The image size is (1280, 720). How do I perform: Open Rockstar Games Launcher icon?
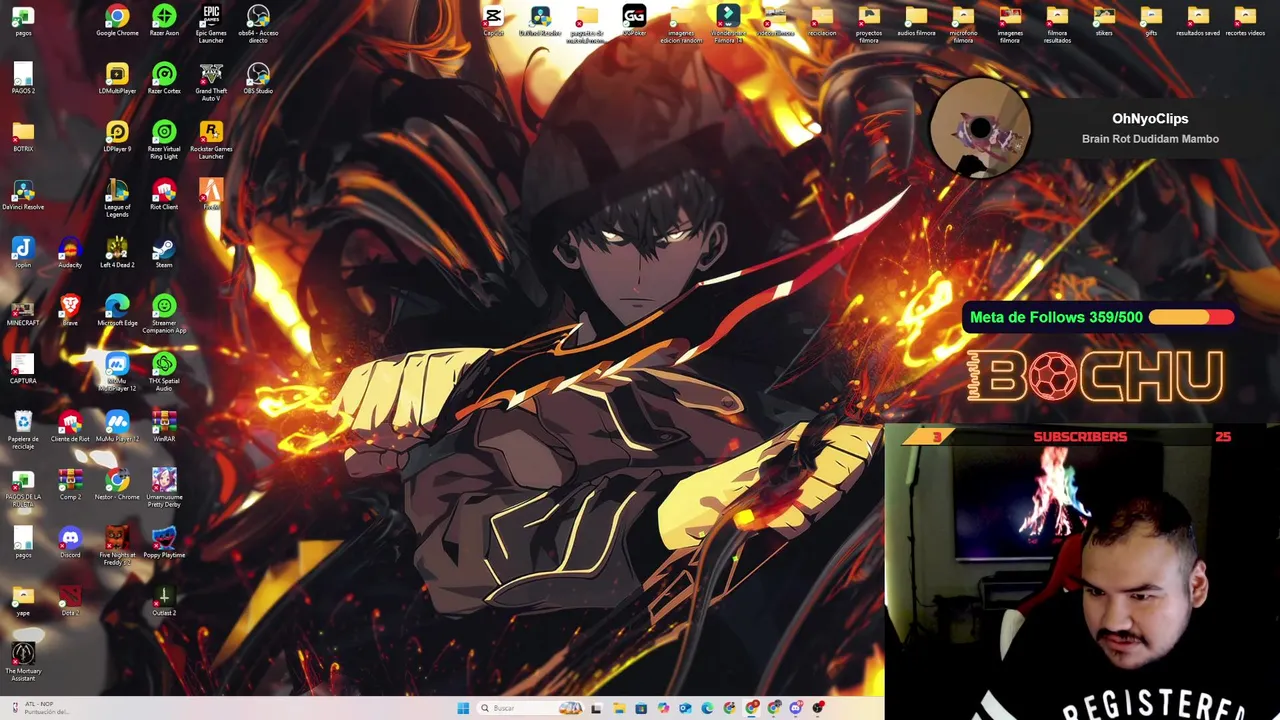tap(211, 139)
